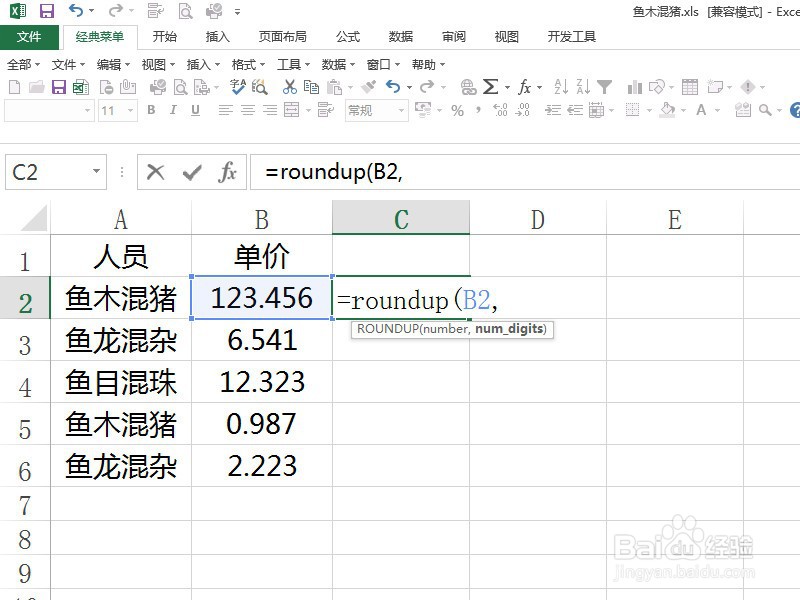Open the Insert Function fx dialog

227,172
